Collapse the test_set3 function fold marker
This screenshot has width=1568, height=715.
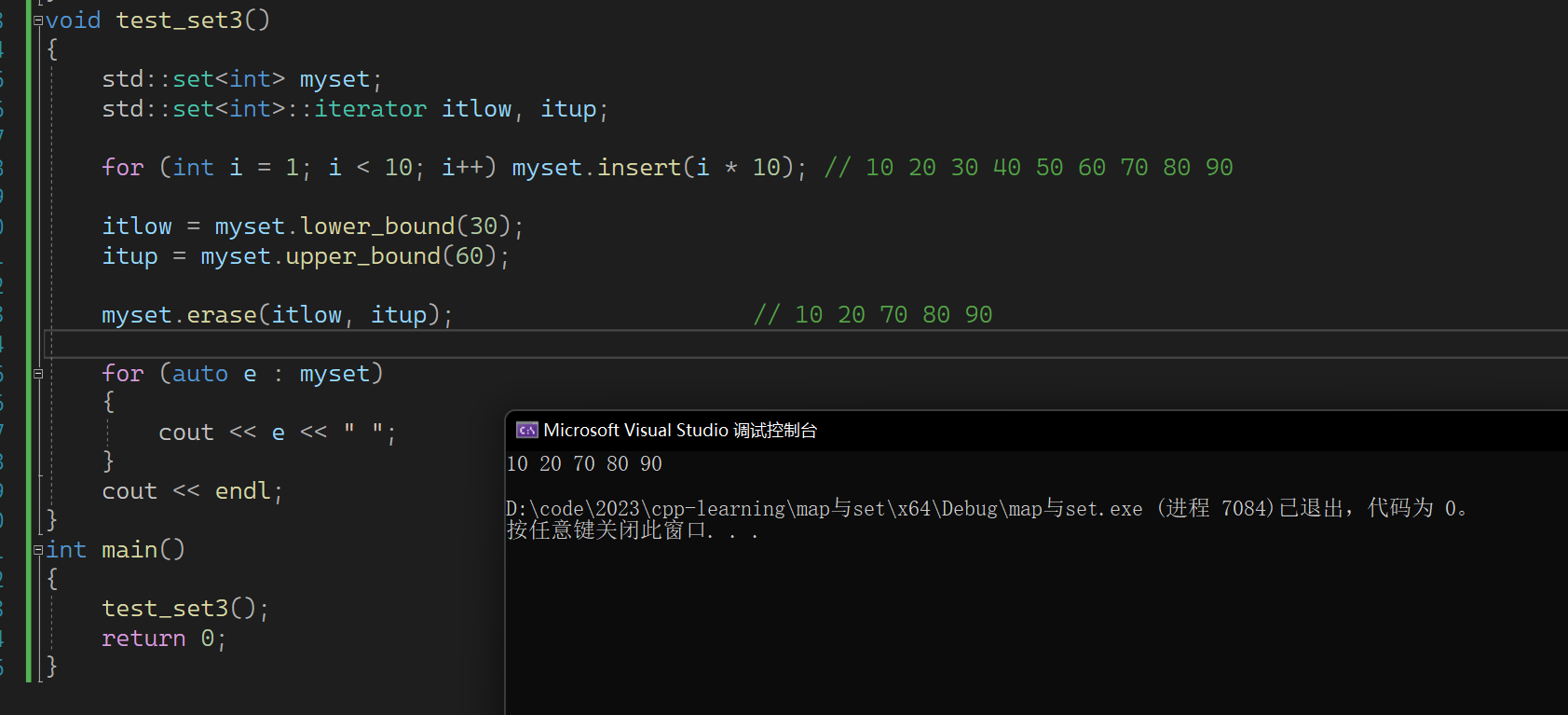click(38, 21)
